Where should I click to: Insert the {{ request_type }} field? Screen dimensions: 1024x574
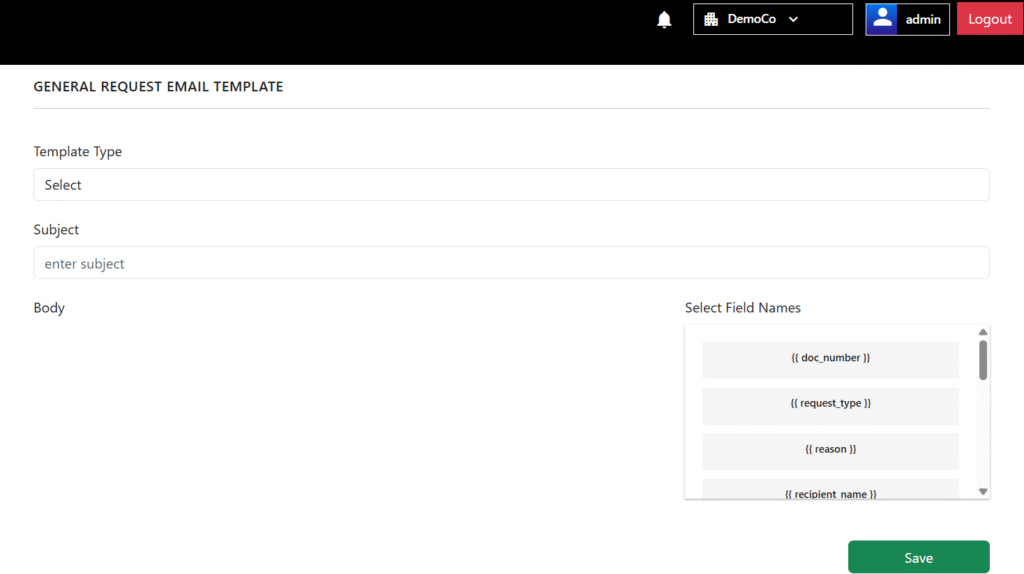[830, 405]
